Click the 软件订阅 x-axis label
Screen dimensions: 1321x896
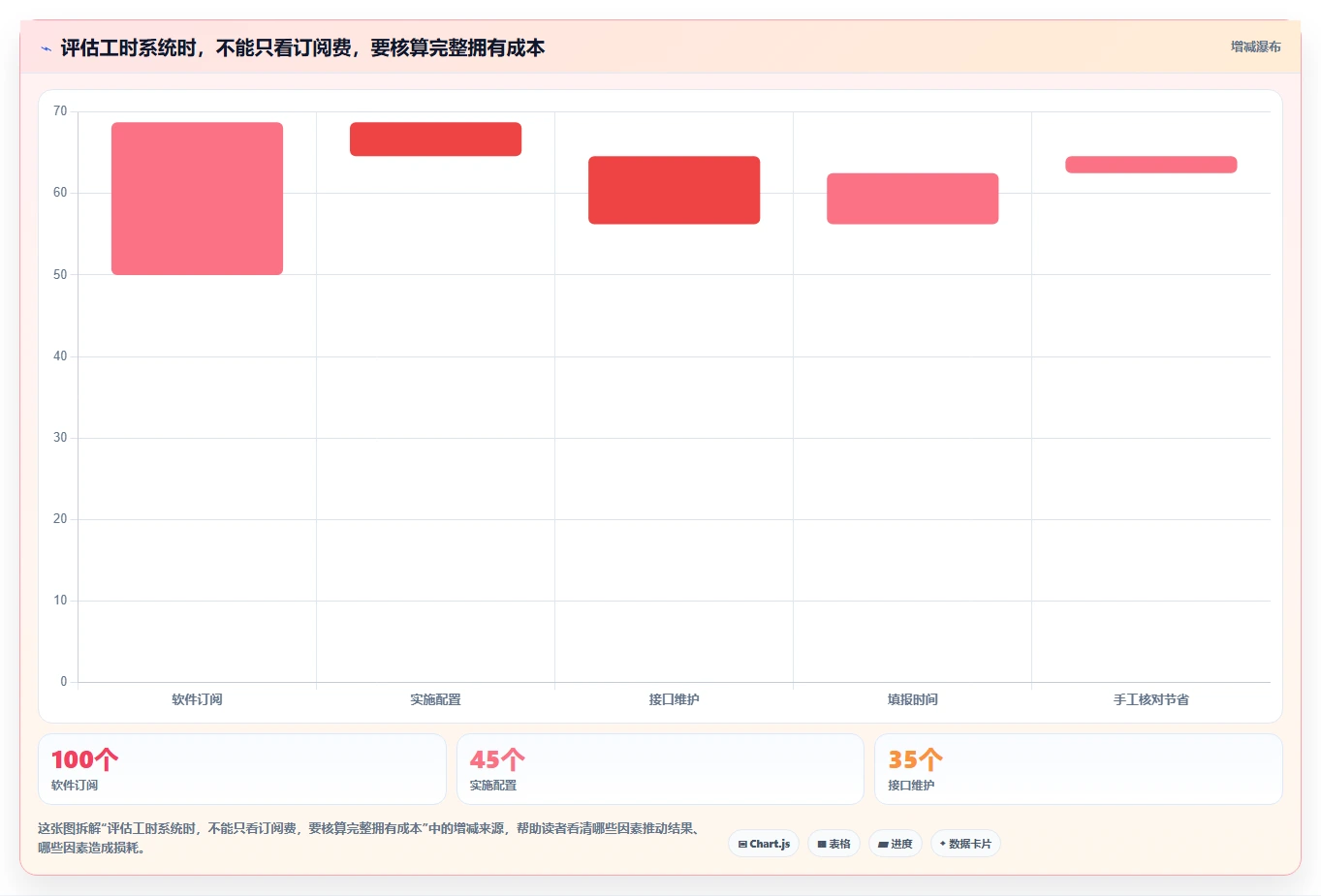click(x=197, y=699)
